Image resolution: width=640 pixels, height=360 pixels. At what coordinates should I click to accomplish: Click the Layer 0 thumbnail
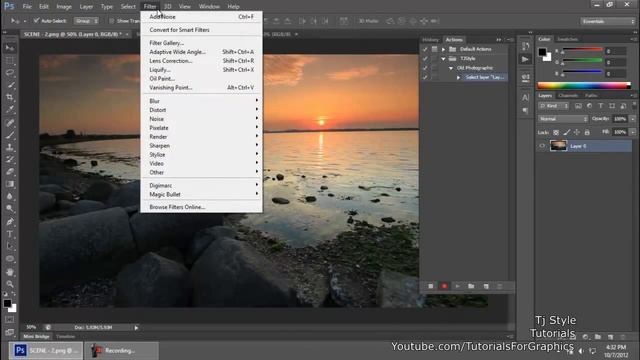point(558,146)
